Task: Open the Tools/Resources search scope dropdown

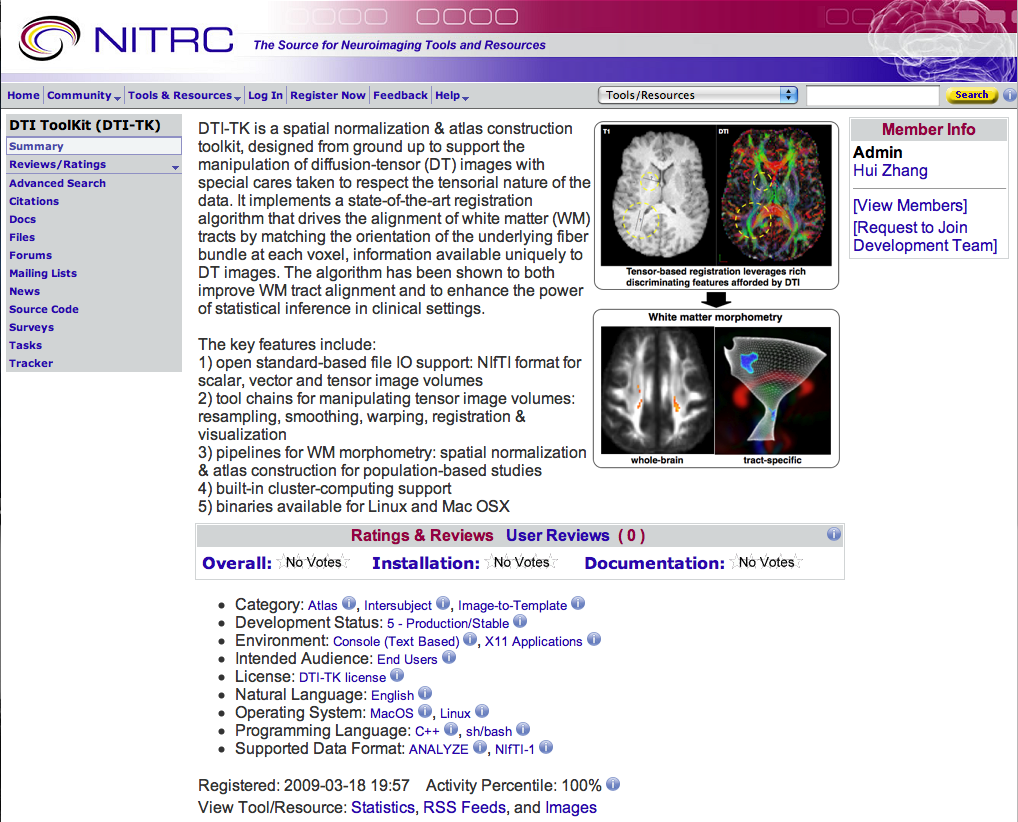Action: click(698, 95)
